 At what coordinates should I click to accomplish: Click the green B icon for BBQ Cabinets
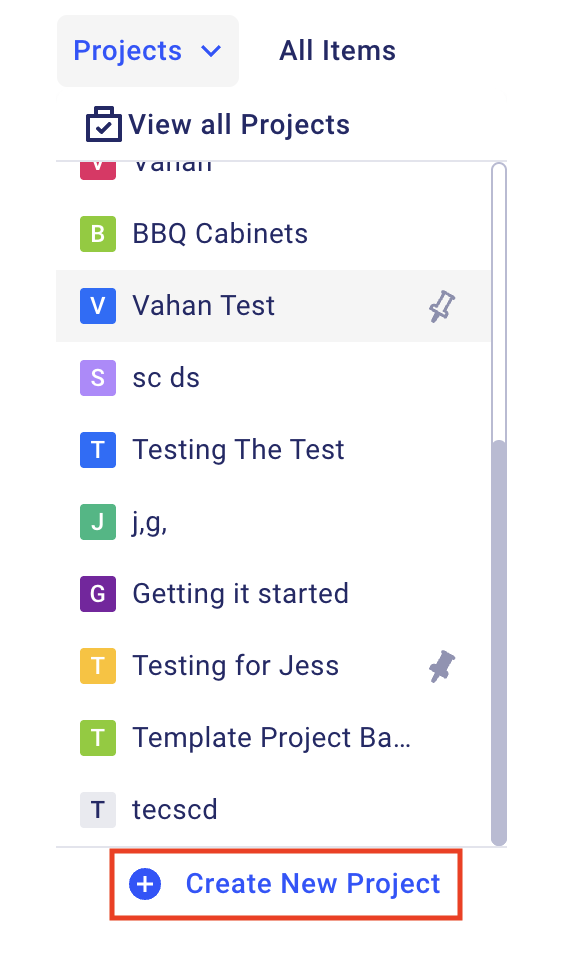click(98, 234)
